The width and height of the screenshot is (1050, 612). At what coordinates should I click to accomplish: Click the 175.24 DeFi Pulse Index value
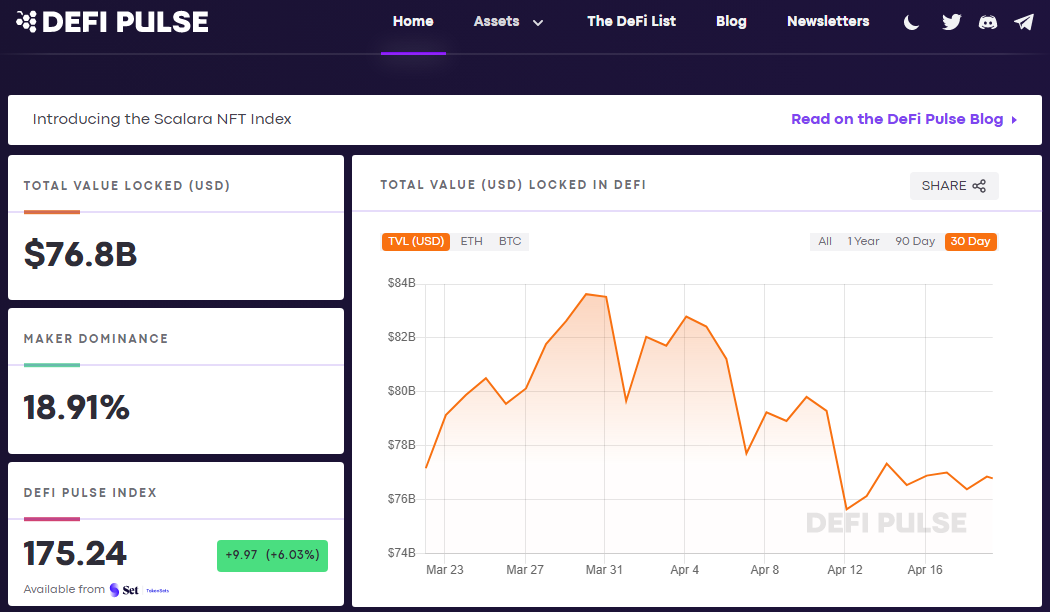tap(75, 554)
